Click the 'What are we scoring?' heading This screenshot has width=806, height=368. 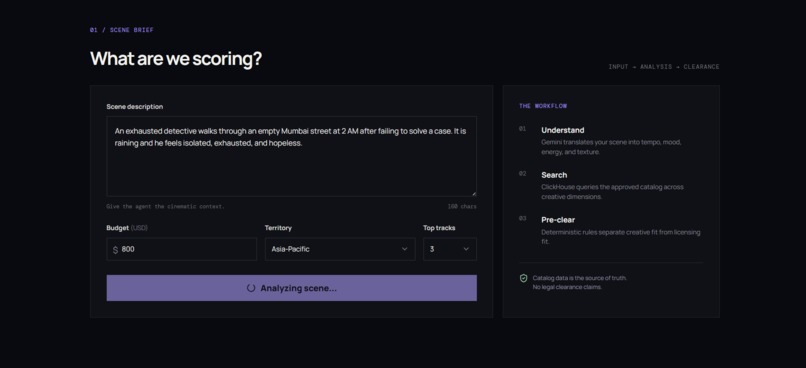[176, 59]
